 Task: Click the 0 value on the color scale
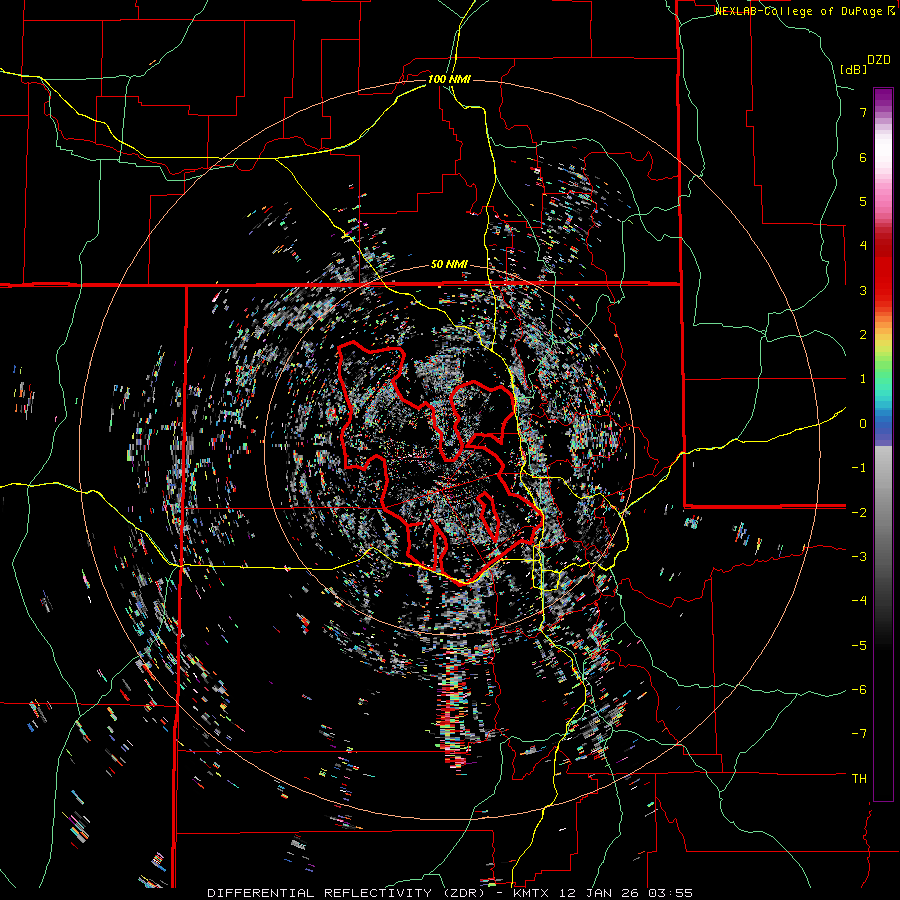tap(863, 424)
